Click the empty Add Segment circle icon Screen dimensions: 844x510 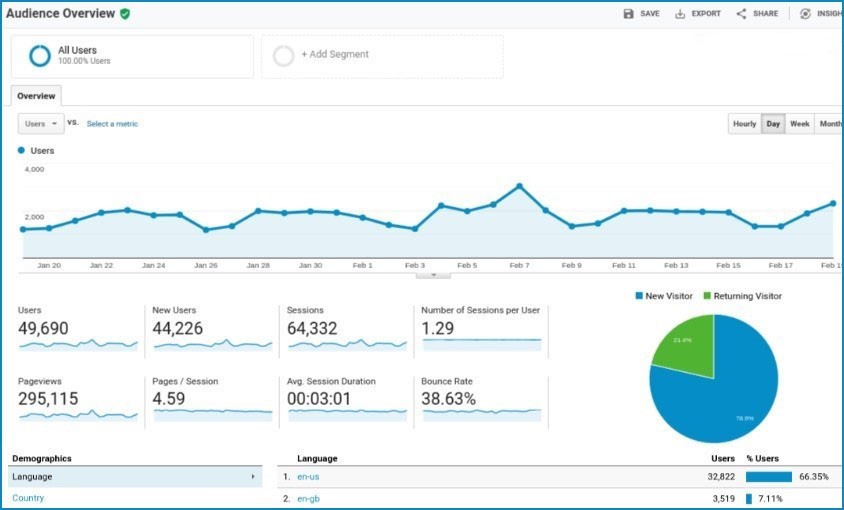coord(284,56)
